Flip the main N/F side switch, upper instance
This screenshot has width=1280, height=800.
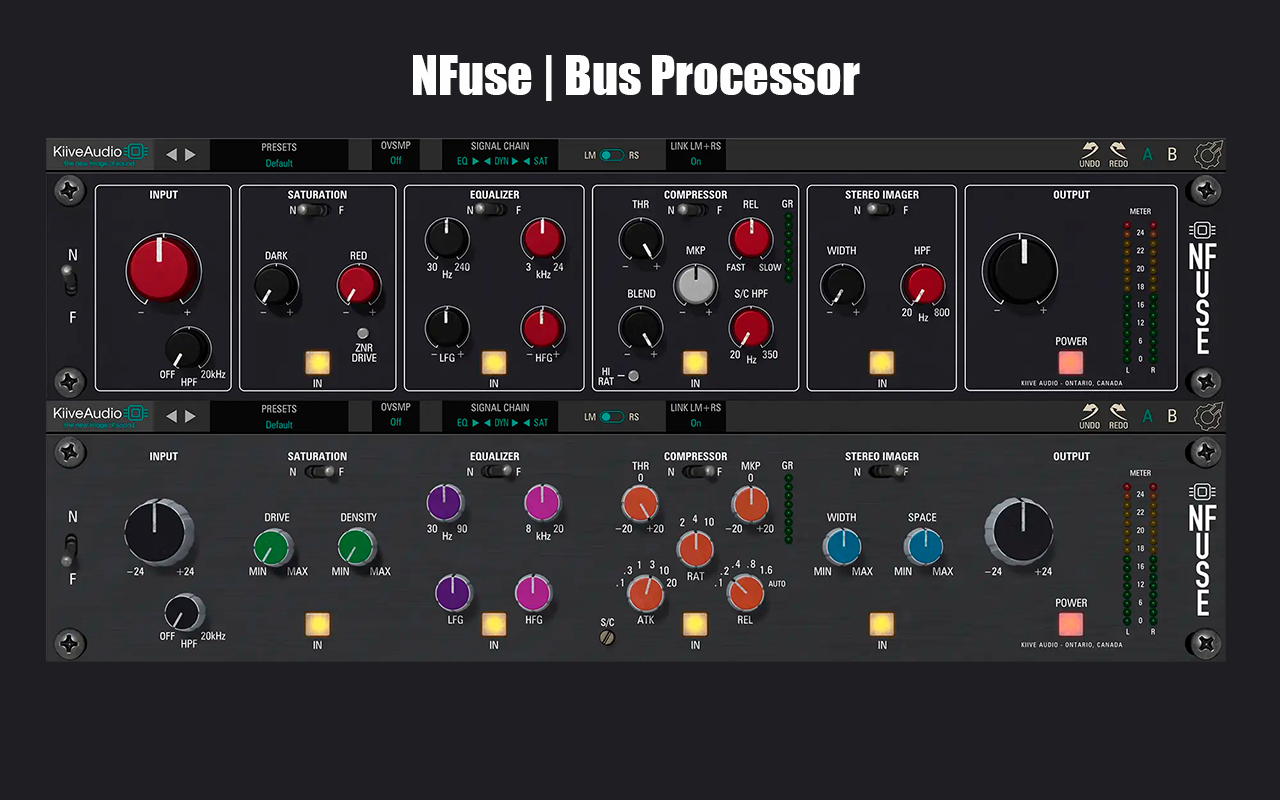tap(70, 280)
